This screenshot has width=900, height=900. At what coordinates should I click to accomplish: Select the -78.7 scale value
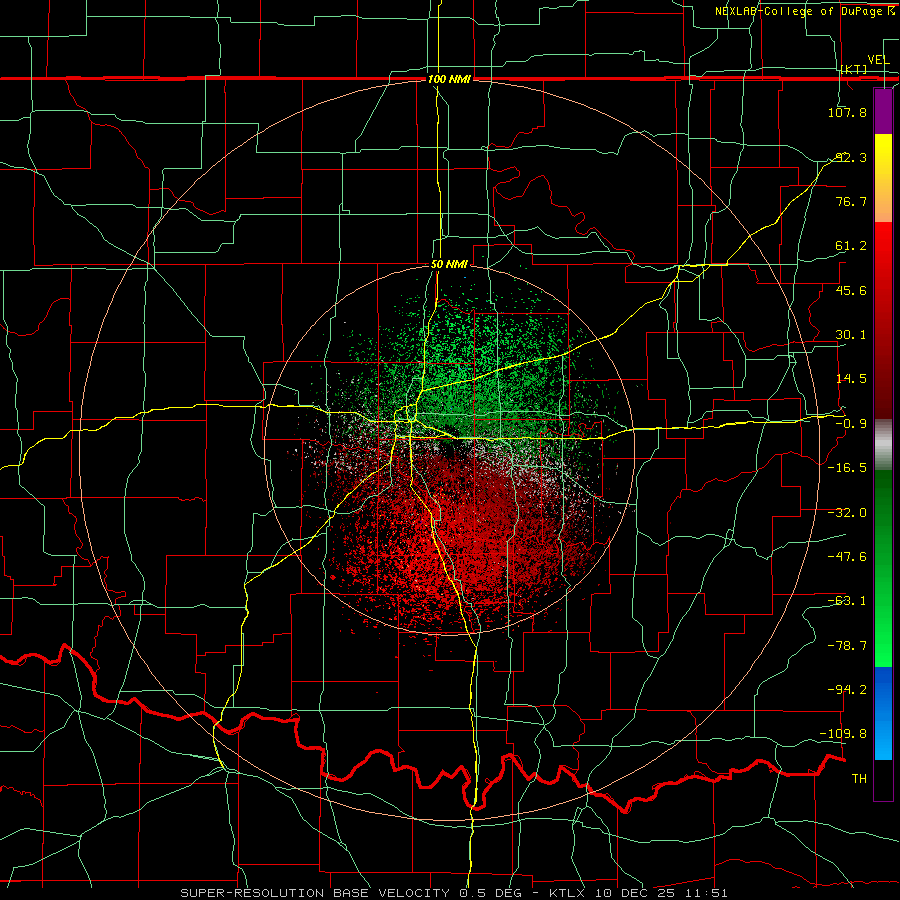(x=847, y=646)
